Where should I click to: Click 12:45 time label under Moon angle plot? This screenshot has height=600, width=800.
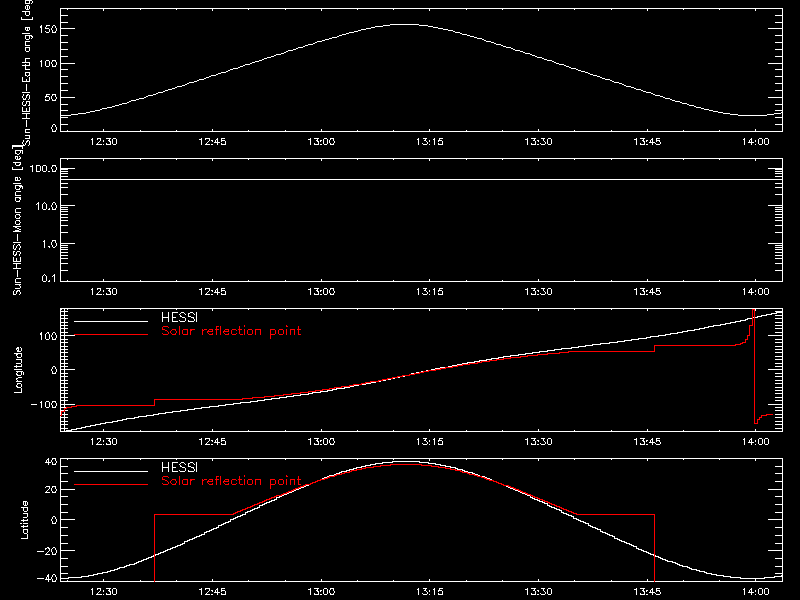tap(212, 291)
